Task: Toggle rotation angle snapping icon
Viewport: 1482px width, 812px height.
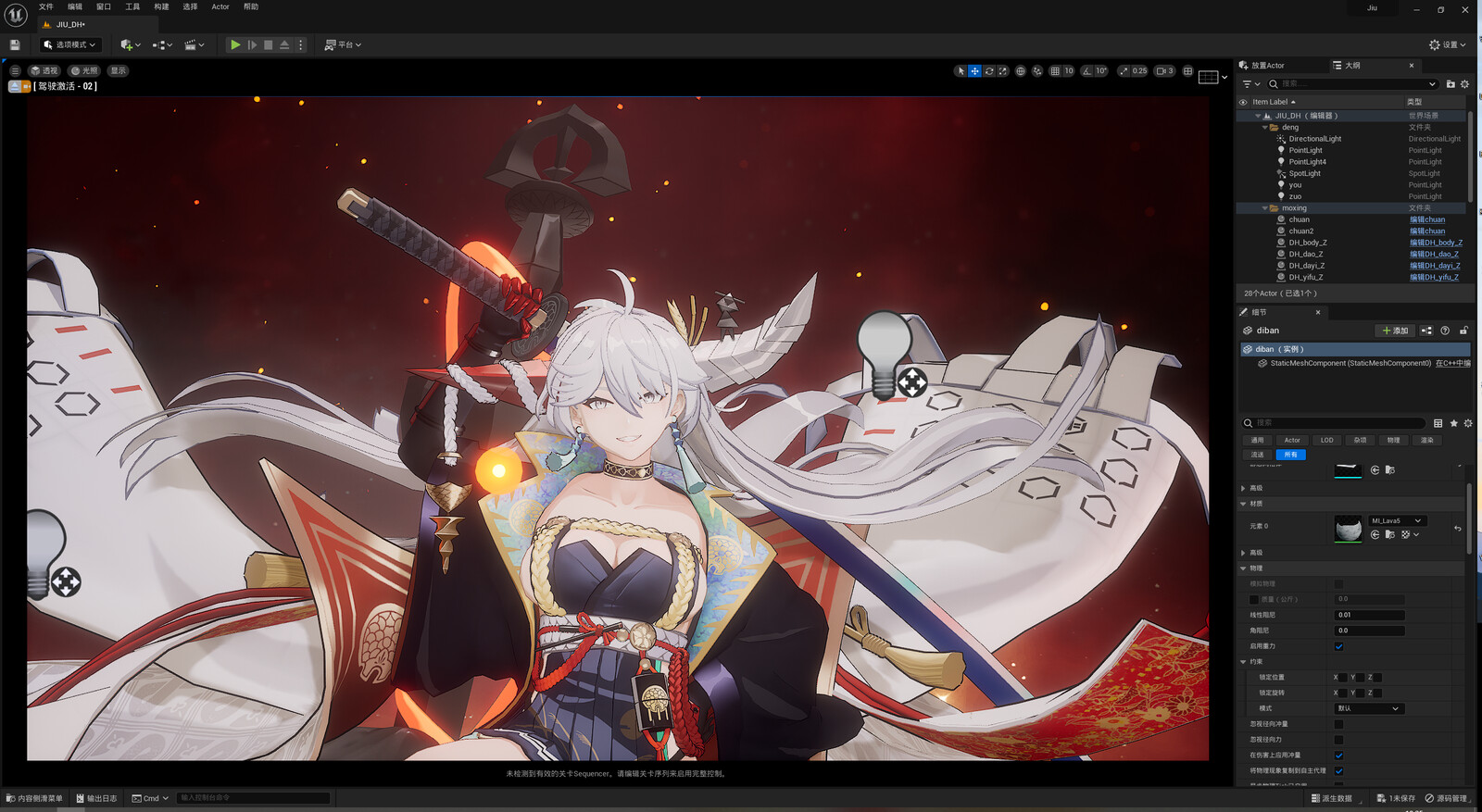Action: point(1087,70)
